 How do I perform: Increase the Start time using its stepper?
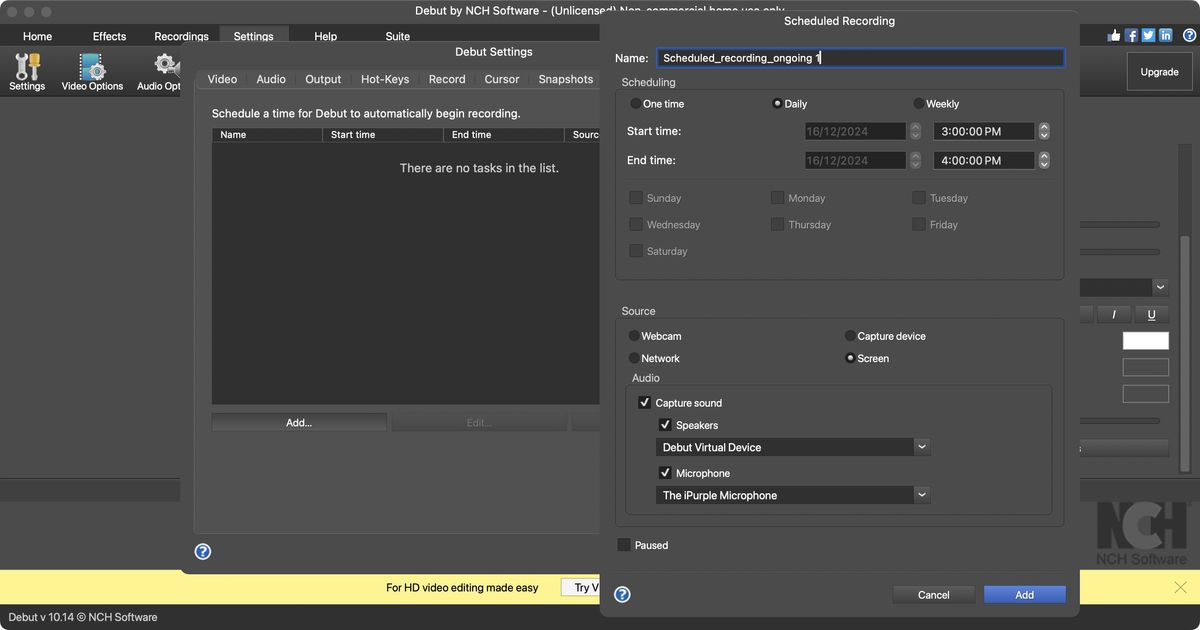1044,126
